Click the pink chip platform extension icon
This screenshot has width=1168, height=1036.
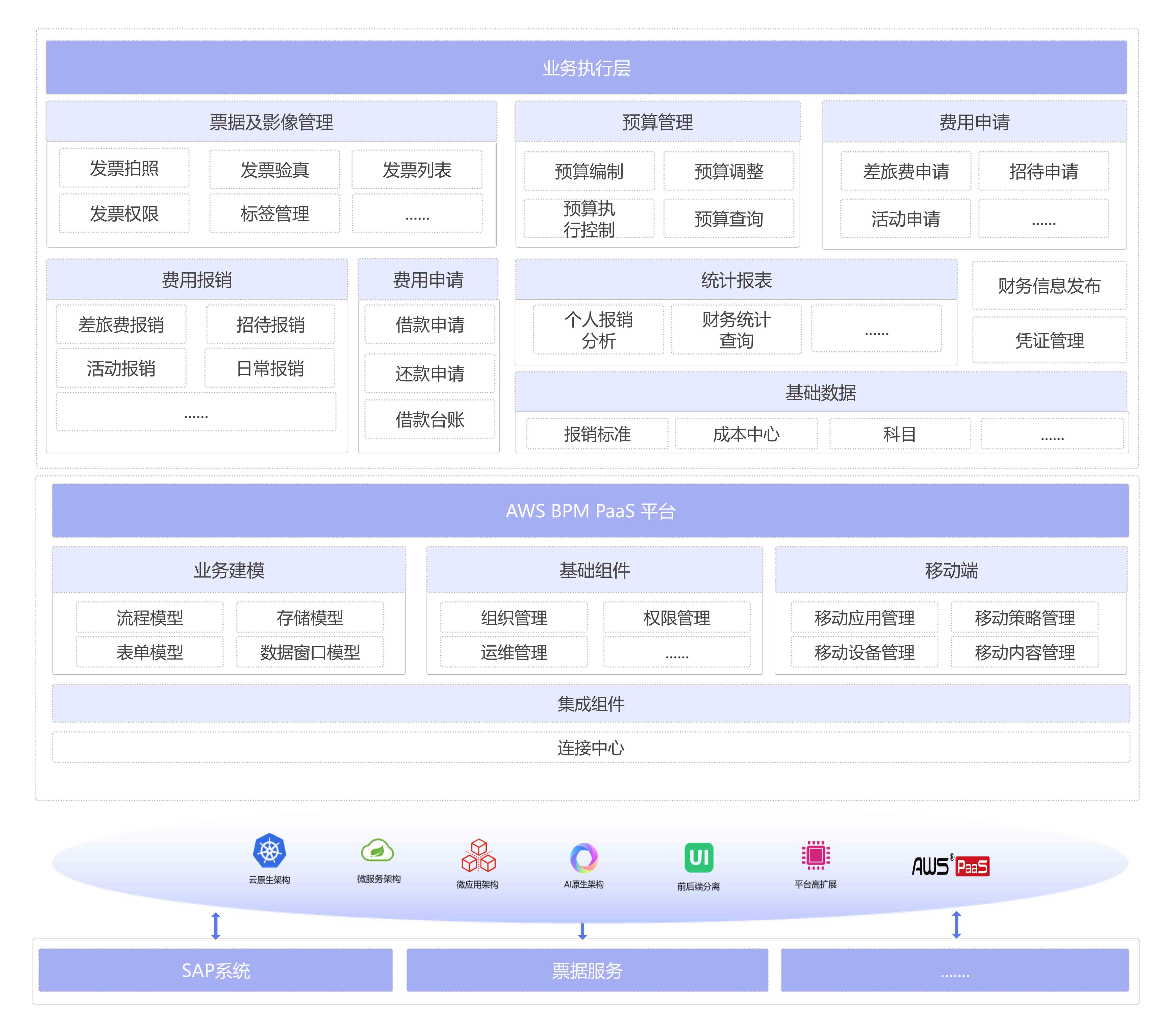[816, 855]
